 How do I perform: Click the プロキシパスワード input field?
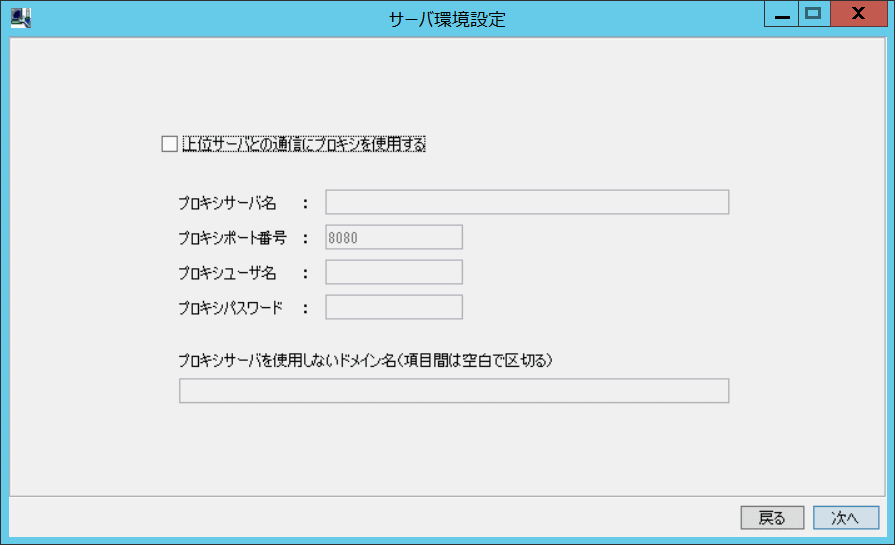[x=394, y=307]
